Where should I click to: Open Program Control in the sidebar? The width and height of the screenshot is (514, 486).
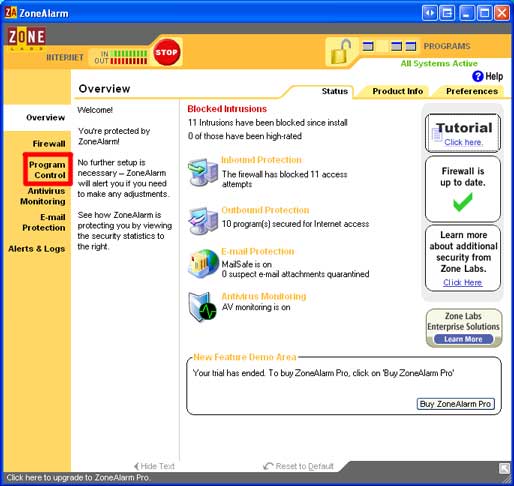point(47,170)
